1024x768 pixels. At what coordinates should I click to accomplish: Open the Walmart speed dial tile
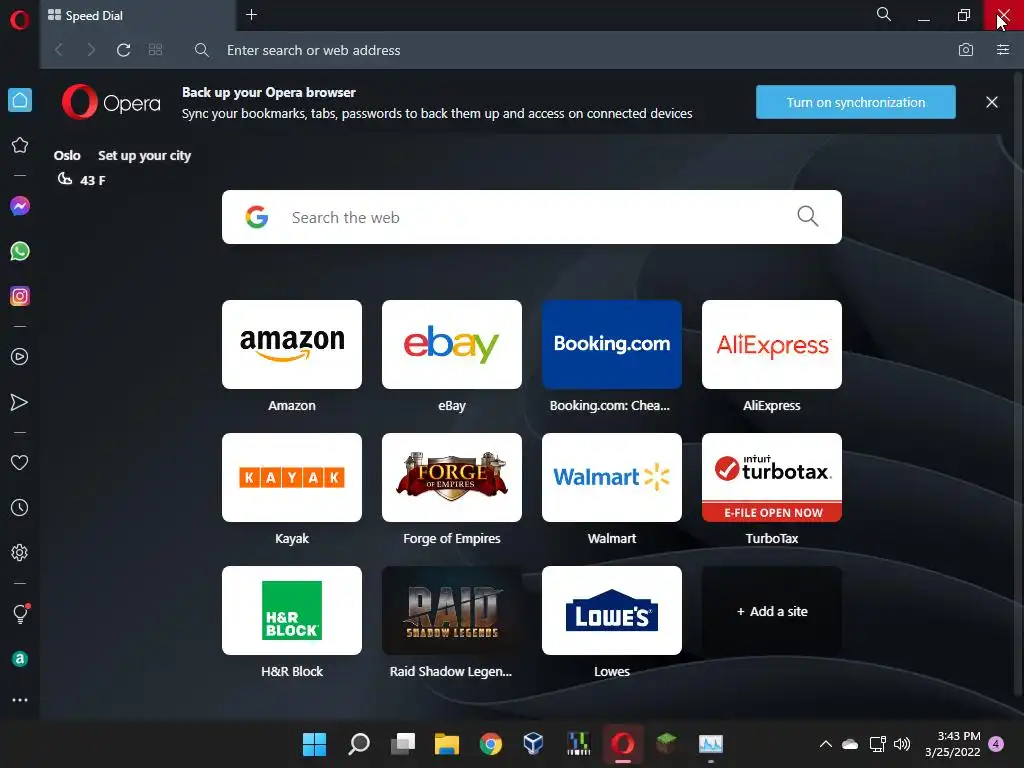coord(612,477)
